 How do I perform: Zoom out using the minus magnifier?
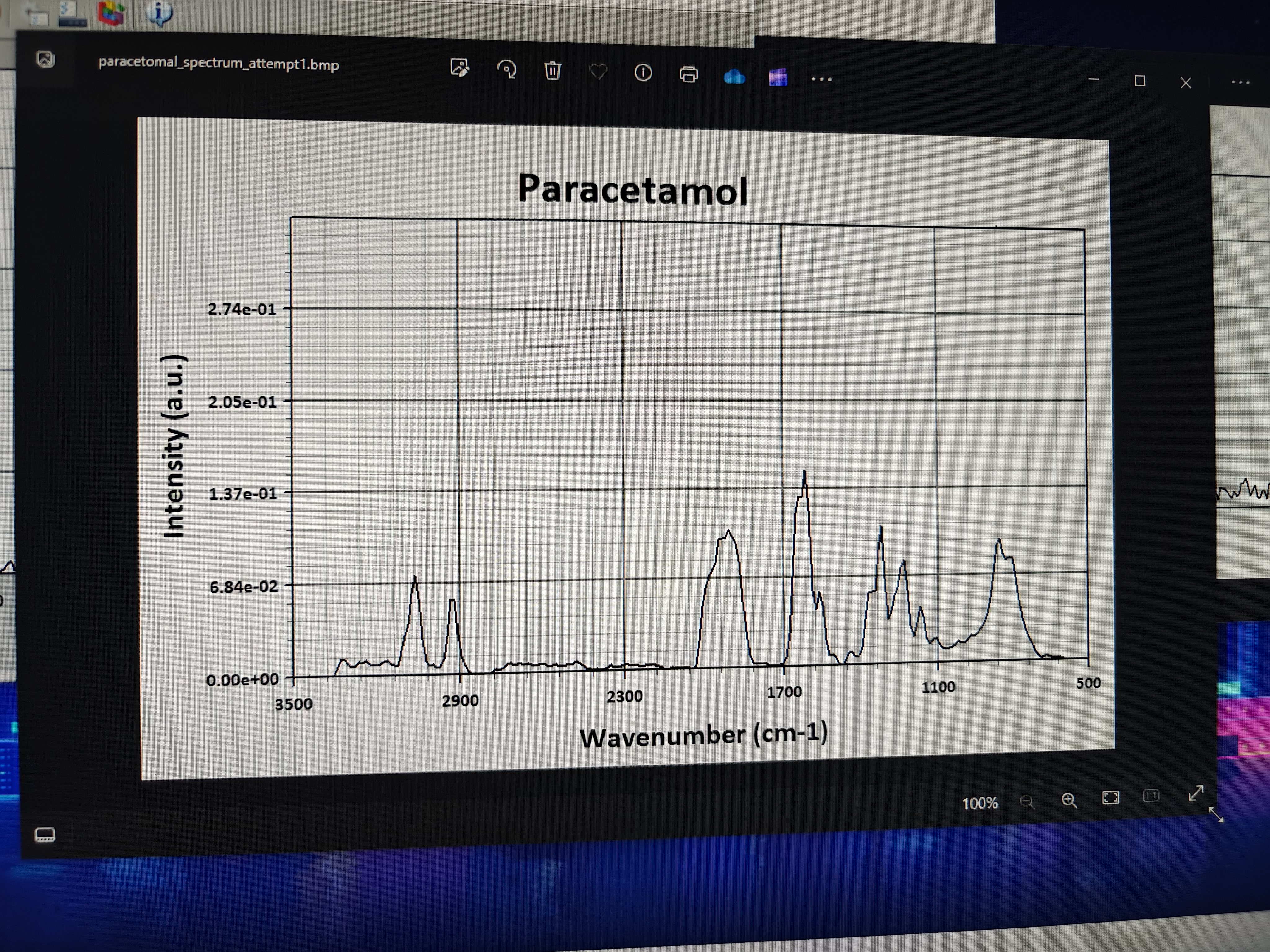(1027, 802)
